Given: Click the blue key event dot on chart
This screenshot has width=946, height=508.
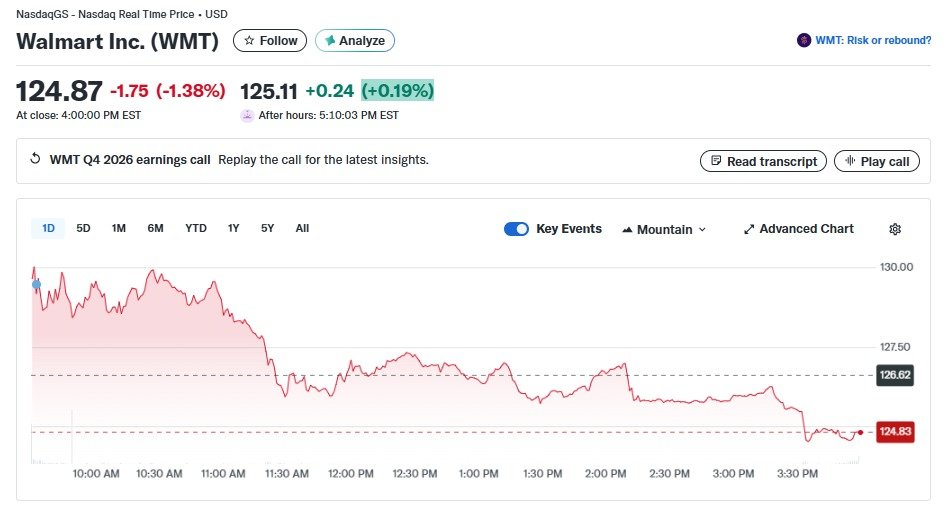Looking at the screenshot, I should (37, 284).
